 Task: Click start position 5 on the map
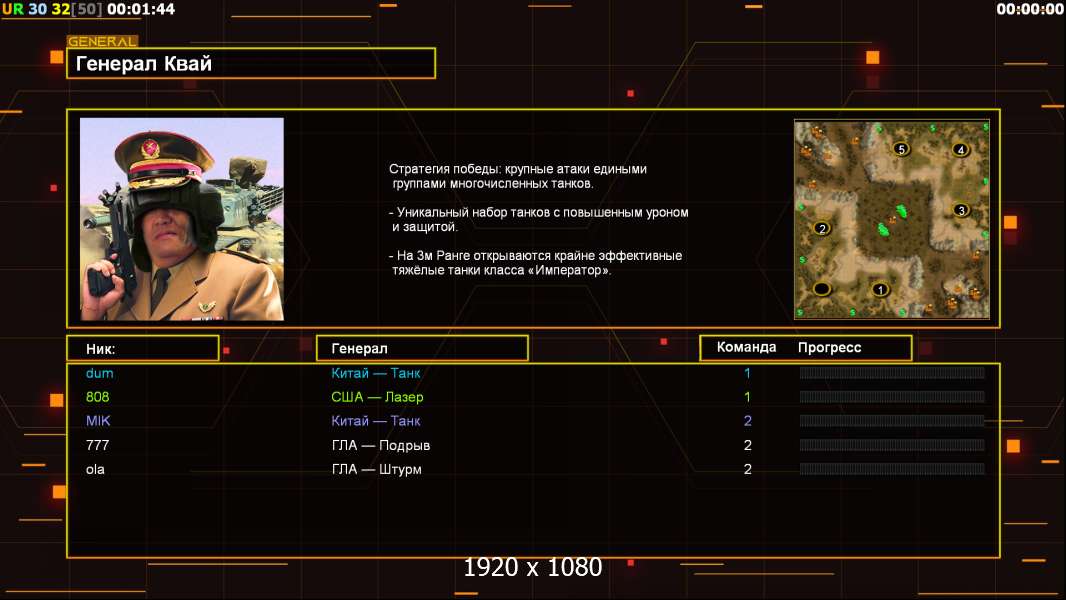point(900,149)
